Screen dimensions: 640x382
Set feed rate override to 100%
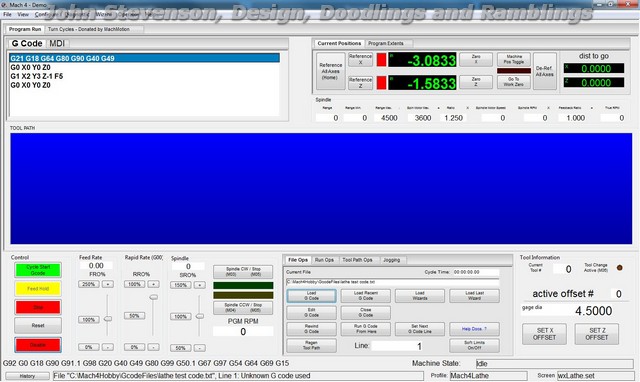[x=89, y=320]
